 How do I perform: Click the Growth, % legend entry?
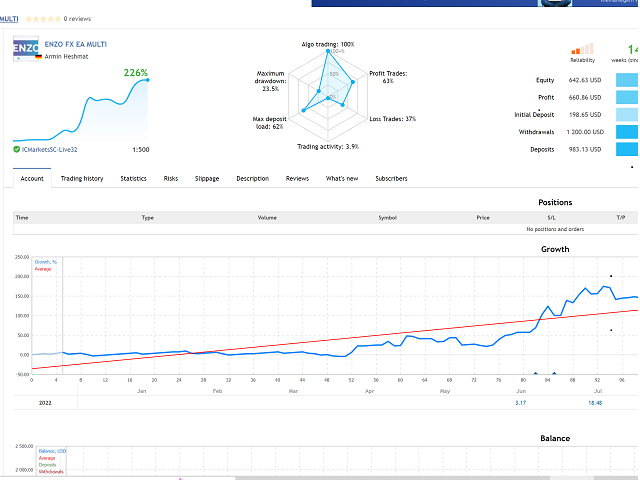(x=46, y=262)
